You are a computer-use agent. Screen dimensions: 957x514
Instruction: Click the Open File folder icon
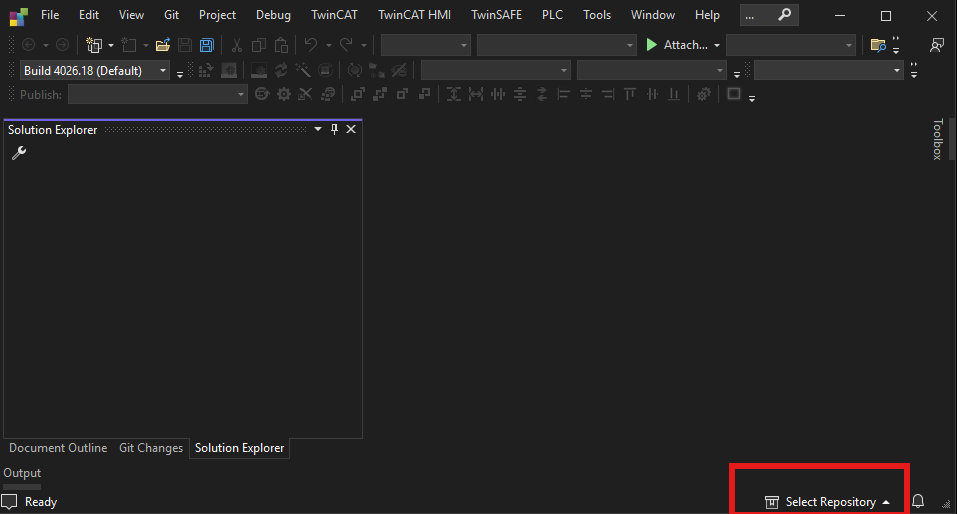click(x=162, y=45)
